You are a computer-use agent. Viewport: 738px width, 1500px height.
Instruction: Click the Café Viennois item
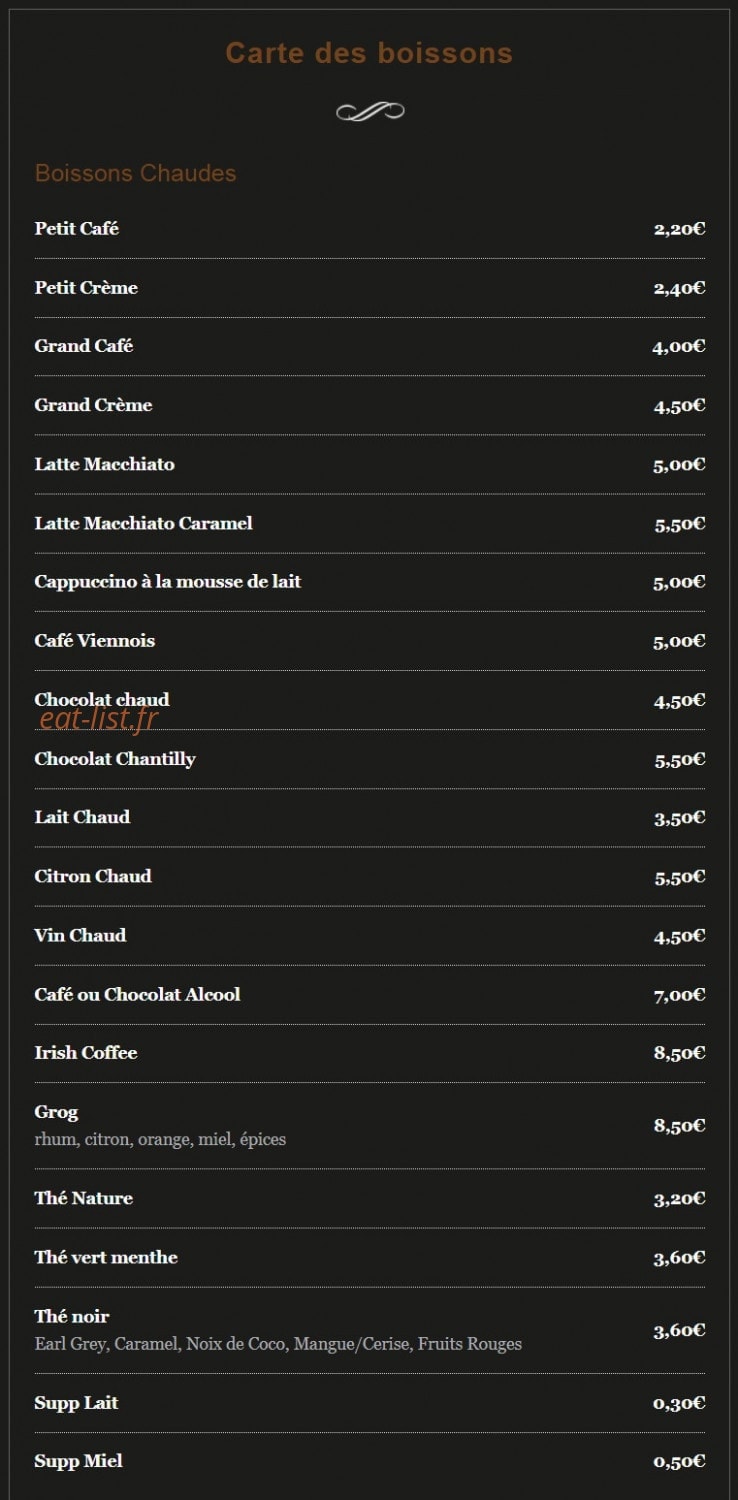click(x=95, y=641)
